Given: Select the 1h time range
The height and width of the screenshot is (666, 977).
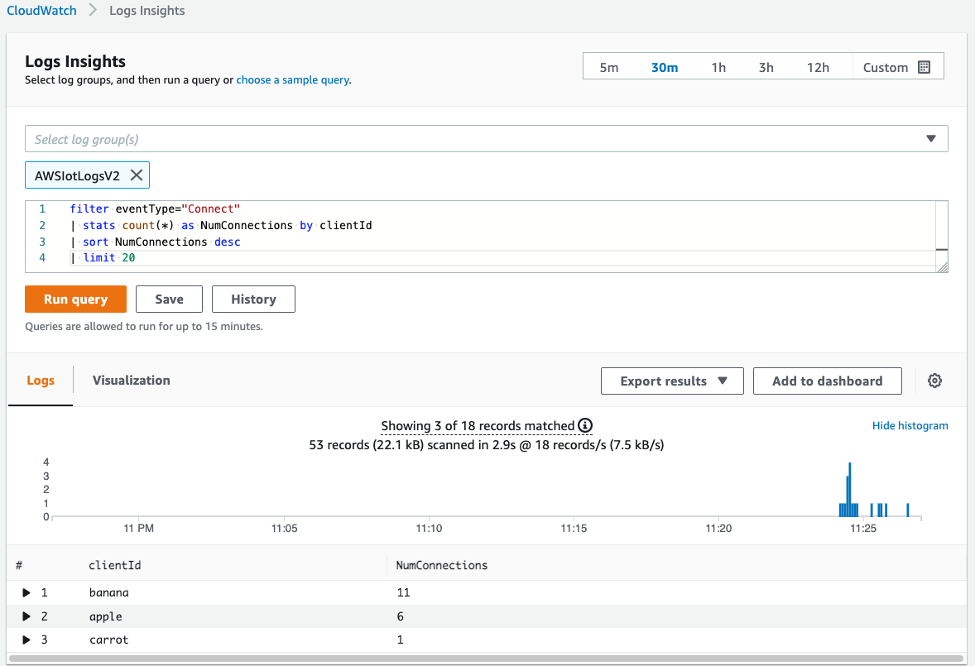Looking at the screenshot, I should point(718,66).
